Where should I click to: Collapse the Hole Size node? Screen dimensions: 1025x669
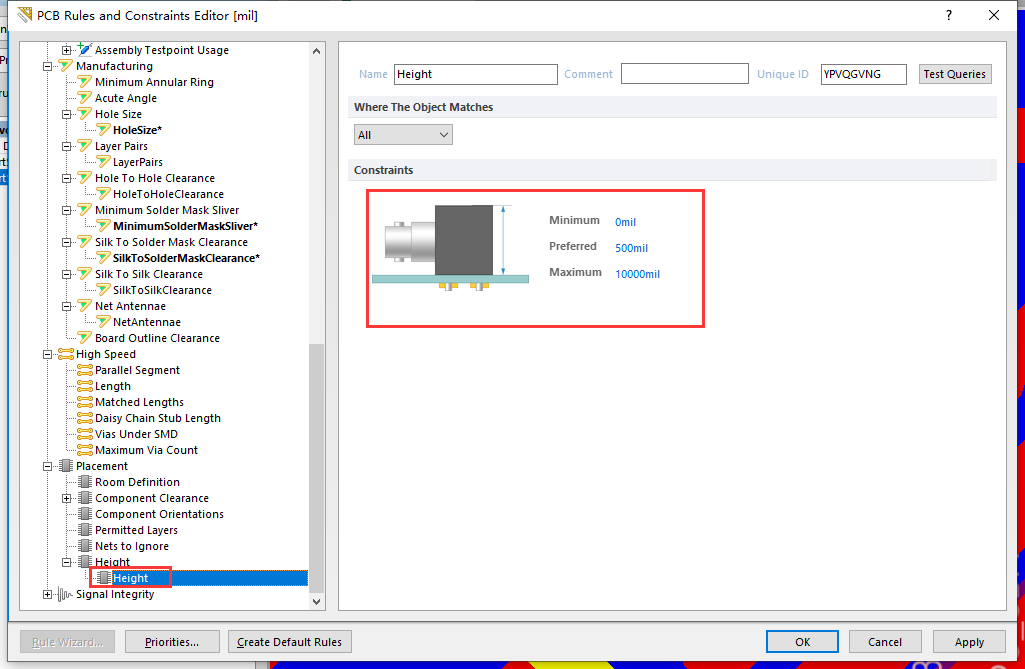coord(66,114)
